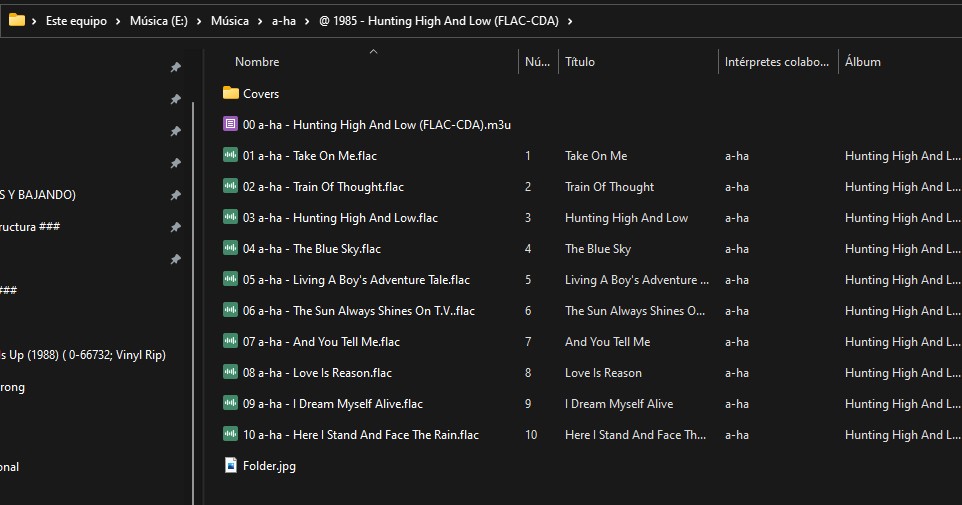Click the 'The Blue Sky' title cell

598,249
